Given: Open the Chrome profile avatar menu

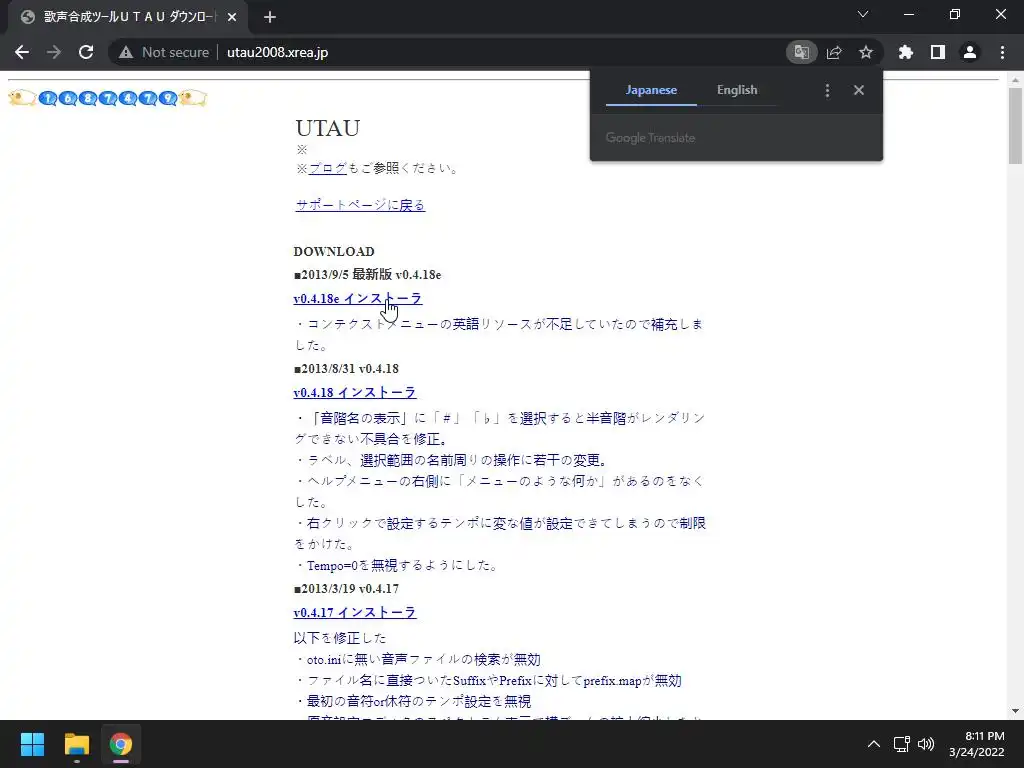Looking at the screenshot, I should coord(970,52).
